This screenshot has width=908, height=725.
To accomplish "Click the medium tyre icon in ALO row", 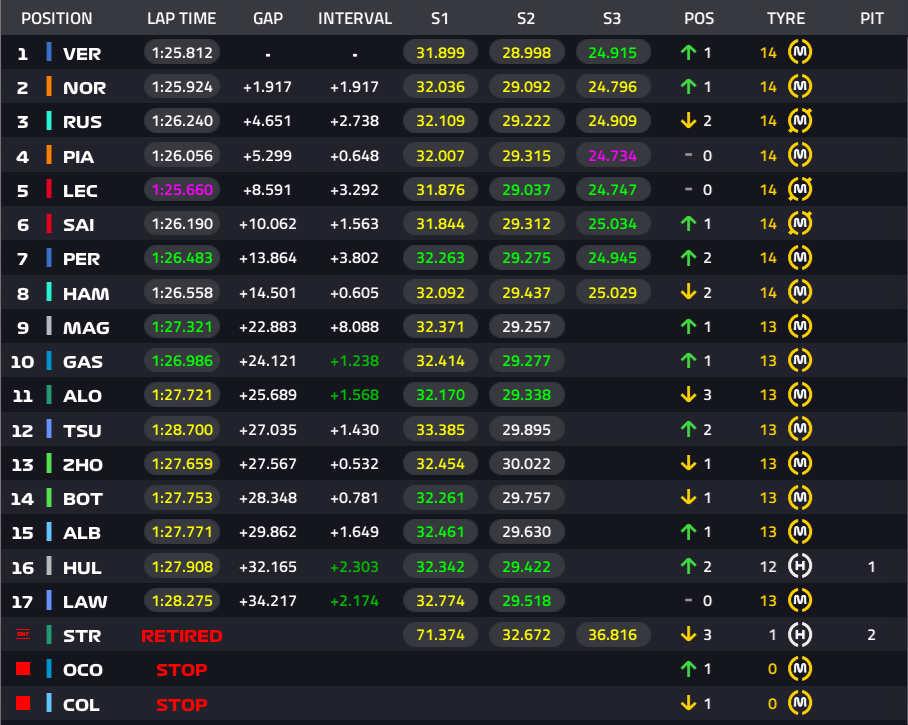I will (x=800, y=394).
